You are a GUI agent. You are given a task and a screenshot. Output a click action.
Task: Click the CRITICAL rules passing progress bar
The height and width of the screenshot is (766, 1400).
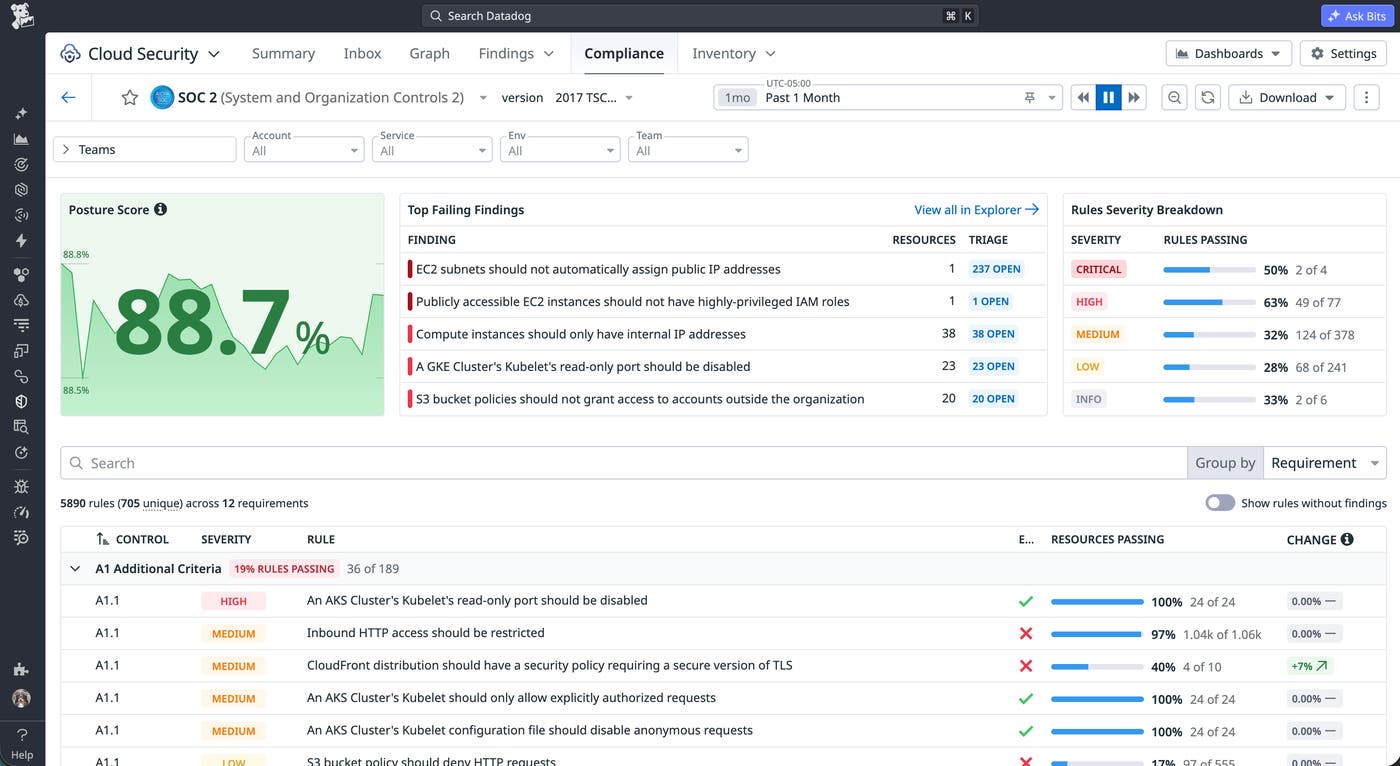tap(1210, 270)
